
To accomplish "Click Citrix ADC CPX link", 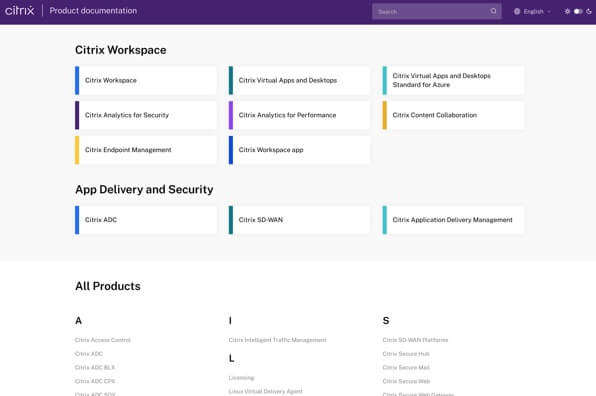I will 95,381.
